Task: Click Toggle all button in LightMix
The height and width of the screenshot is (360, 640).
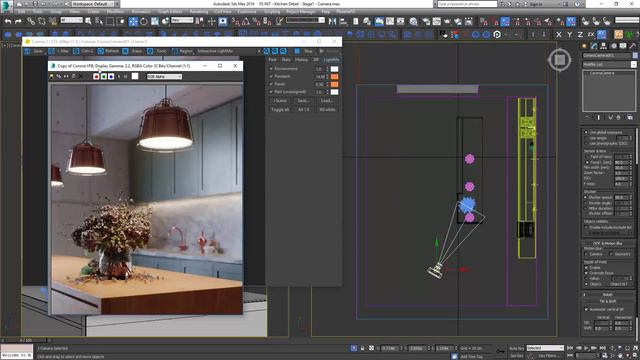Action: 280,109
